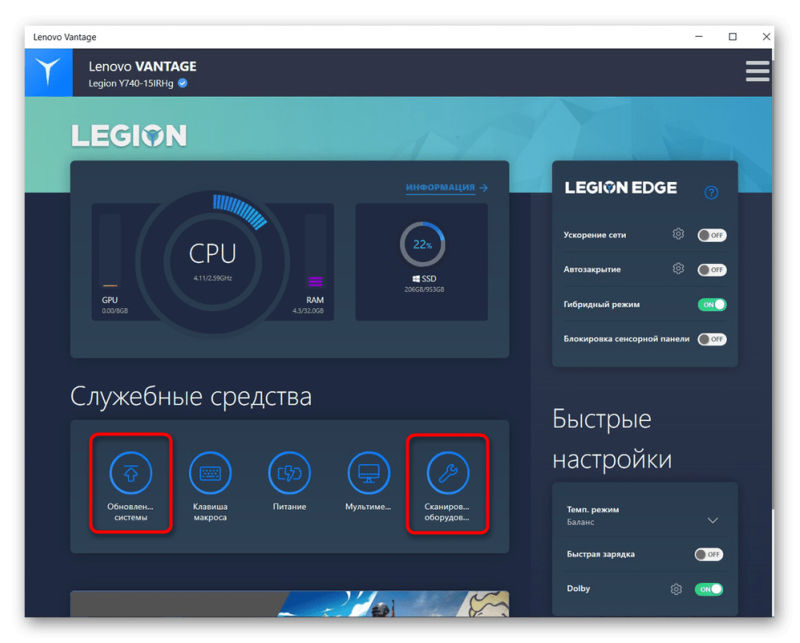Click the Legion Y740-15IRHg device name

131,83
